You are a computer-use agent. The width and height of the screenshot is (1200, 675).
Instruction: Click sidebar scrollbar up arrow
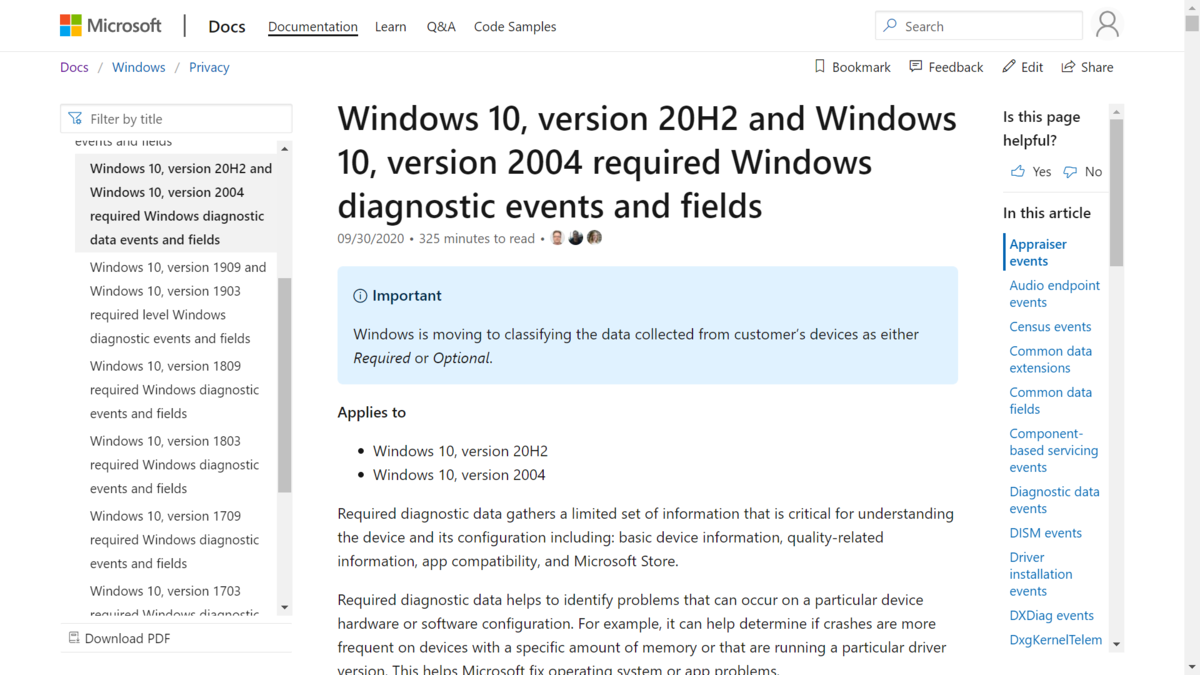pos(285,149)
